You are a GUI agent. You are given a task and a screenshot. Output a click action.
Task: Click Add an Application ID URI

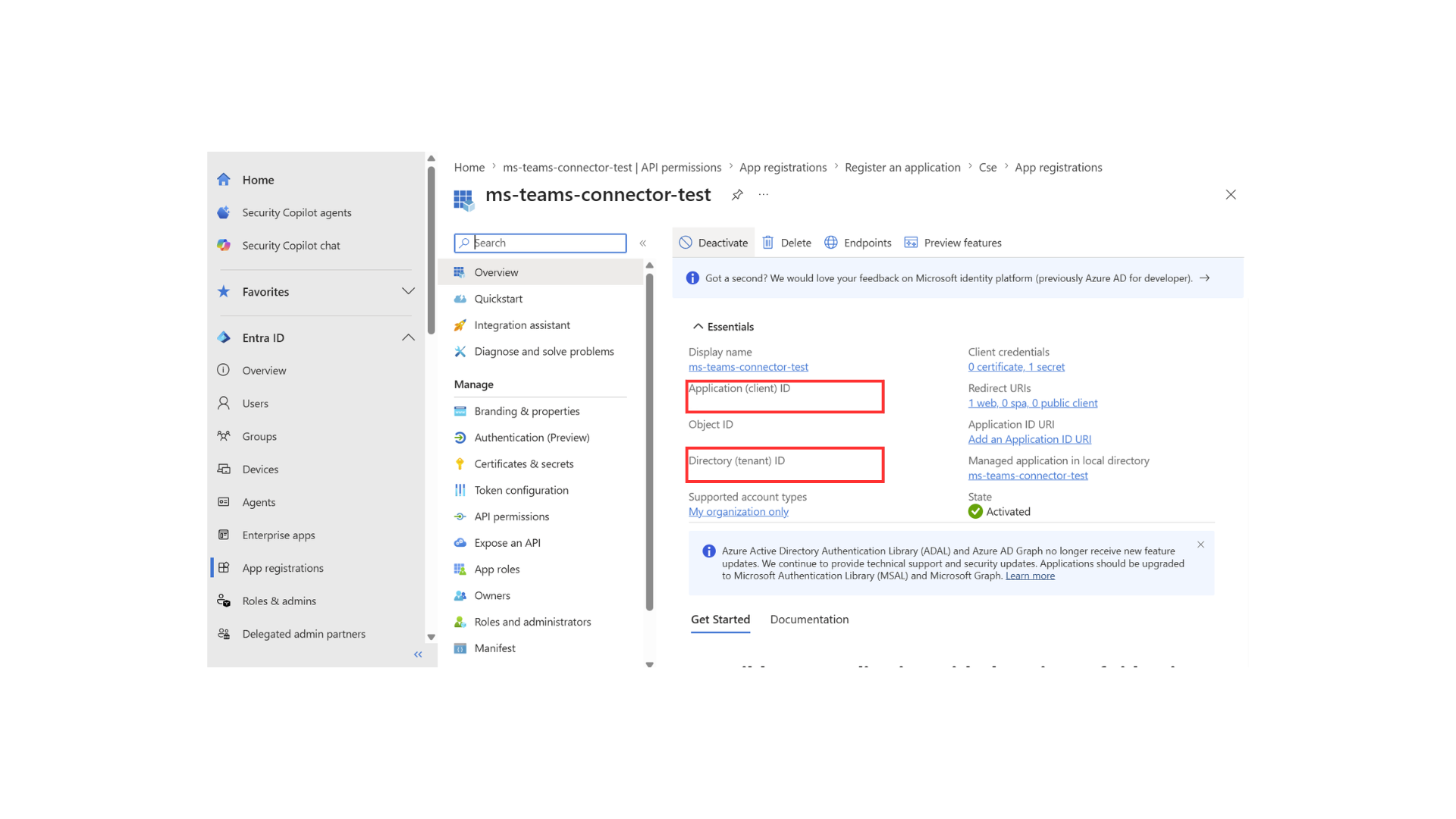pyautogui.click(x=1030, y=440)
